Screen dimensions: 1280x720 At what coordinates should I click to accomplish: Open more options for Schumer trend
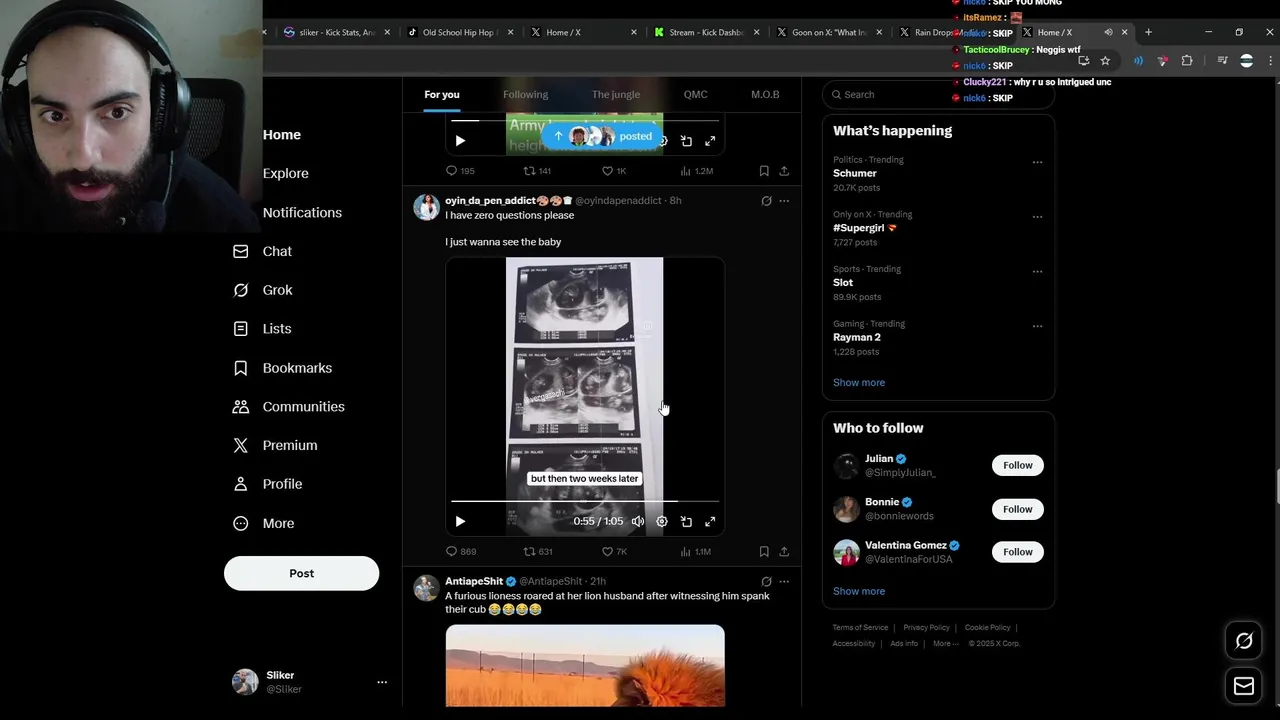pyautogui.click(x=1037, y=162)
